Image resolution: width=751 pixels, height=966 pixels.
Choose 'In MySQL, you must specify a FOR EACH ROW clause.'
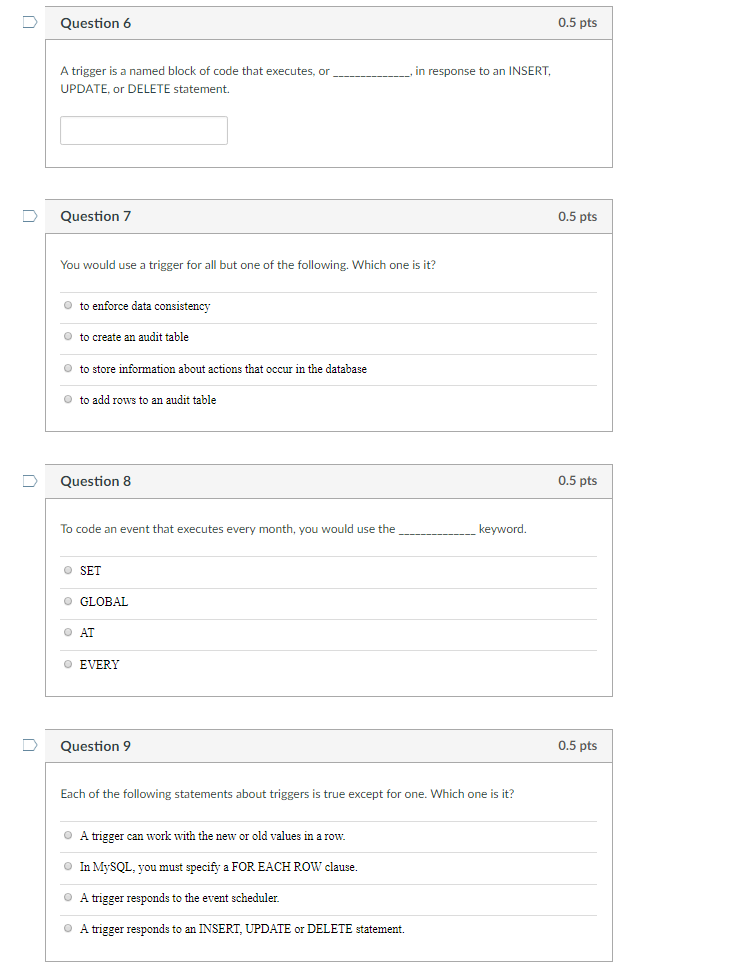click(67, 866)
